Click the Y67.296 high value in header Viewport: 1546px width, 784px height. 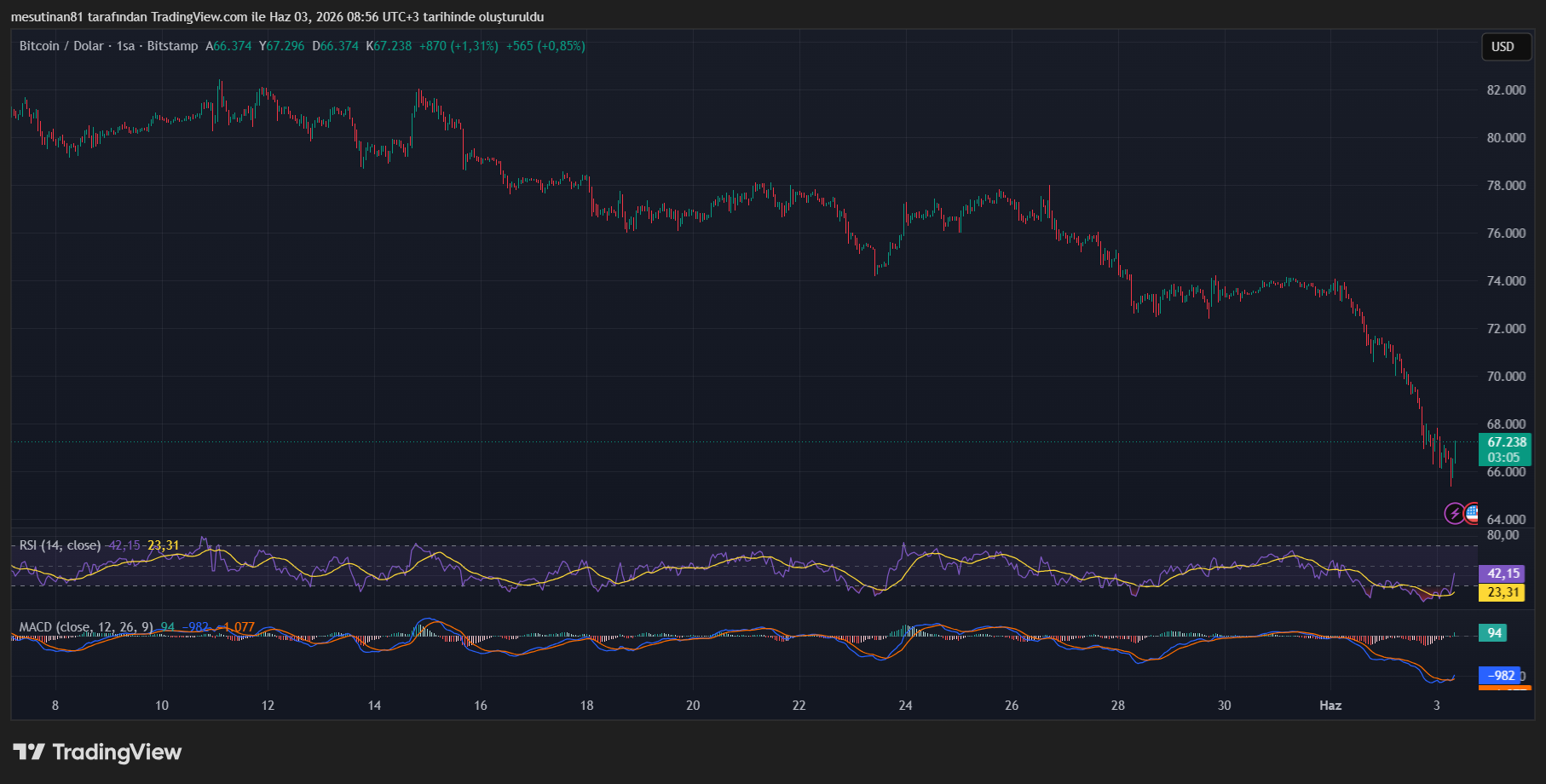tap(281, 46)
